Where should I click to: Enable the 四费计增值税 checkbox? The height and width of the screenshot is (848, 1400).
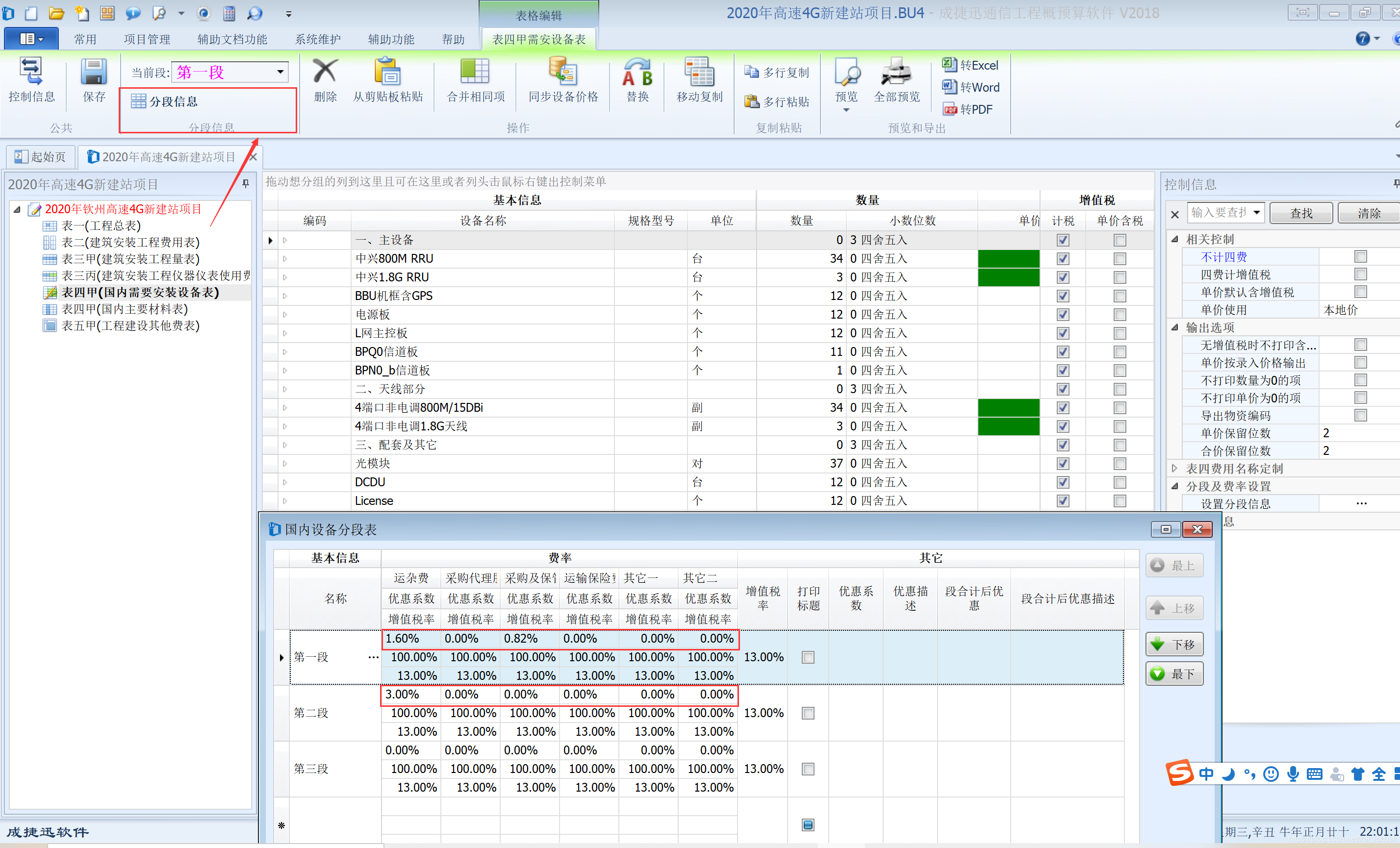(x=1360, y=274)
